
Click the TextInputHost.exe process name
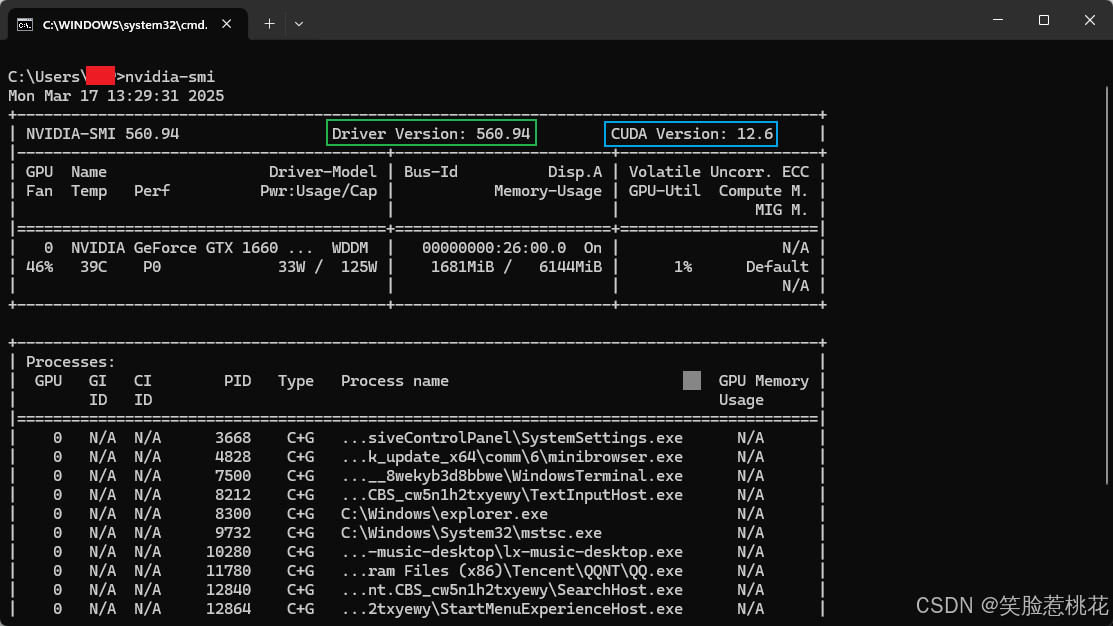coord(512,495)
